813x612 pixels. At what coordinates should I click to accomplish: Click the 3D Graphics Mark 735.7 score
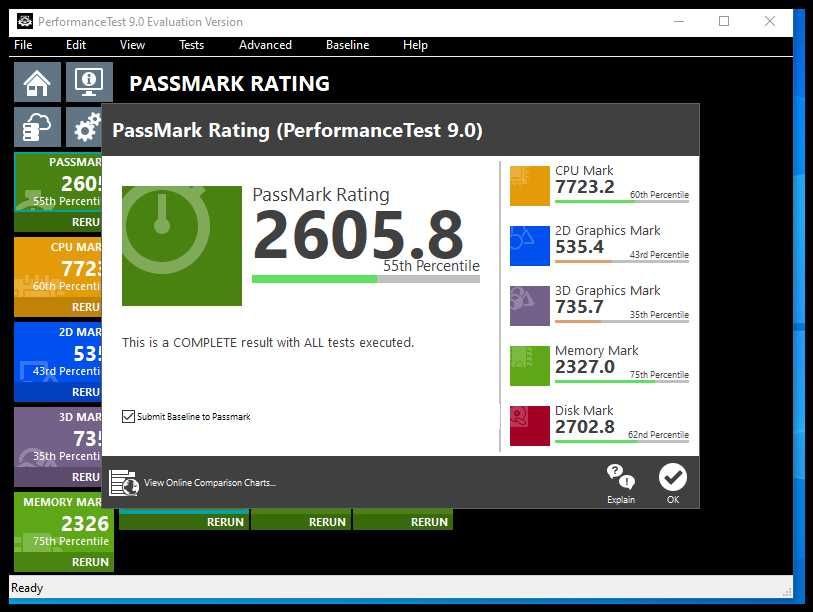click(579, 307)
